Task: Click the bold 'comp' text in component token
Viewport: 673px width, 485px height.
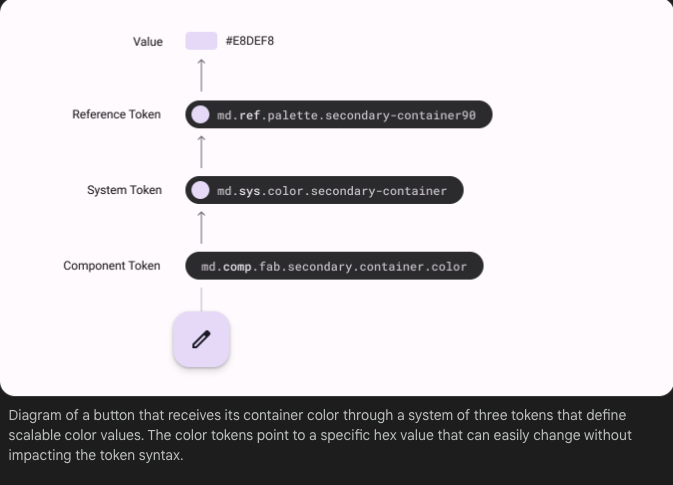Action: click(237, 267)
